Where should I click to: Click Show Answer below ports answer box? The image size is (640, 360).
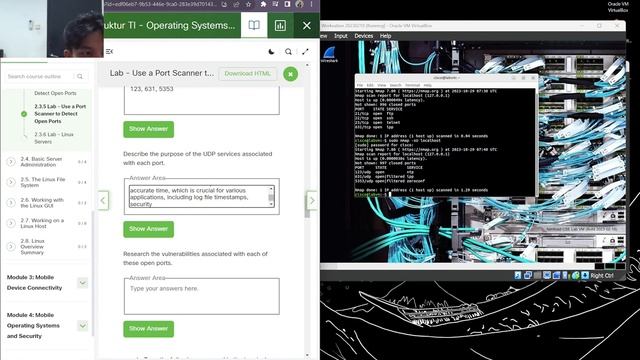coord(149,129)
